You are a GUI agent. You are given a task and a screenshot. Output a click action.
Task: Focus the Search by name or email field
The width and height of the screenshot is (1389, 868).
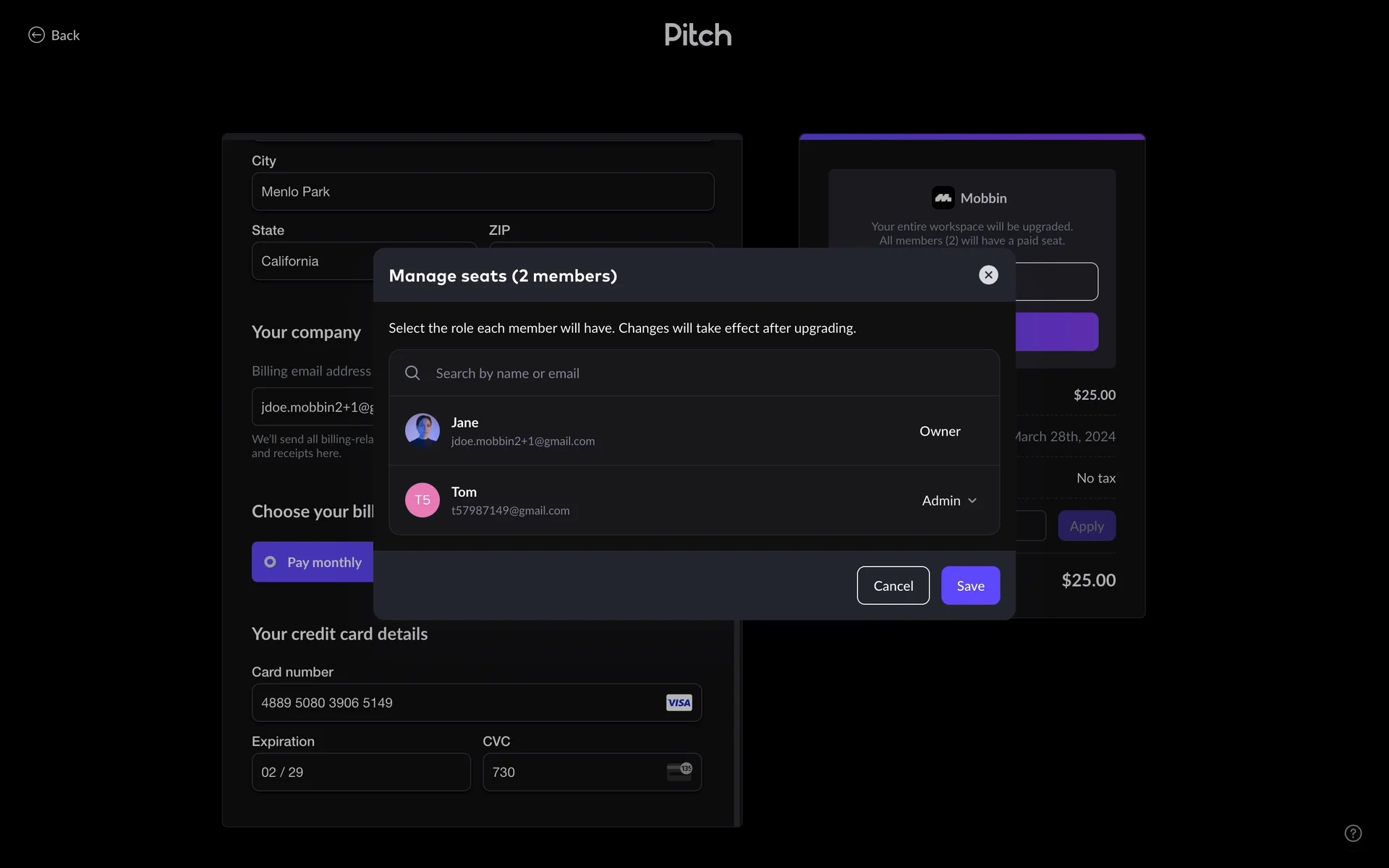click(694, 373)
